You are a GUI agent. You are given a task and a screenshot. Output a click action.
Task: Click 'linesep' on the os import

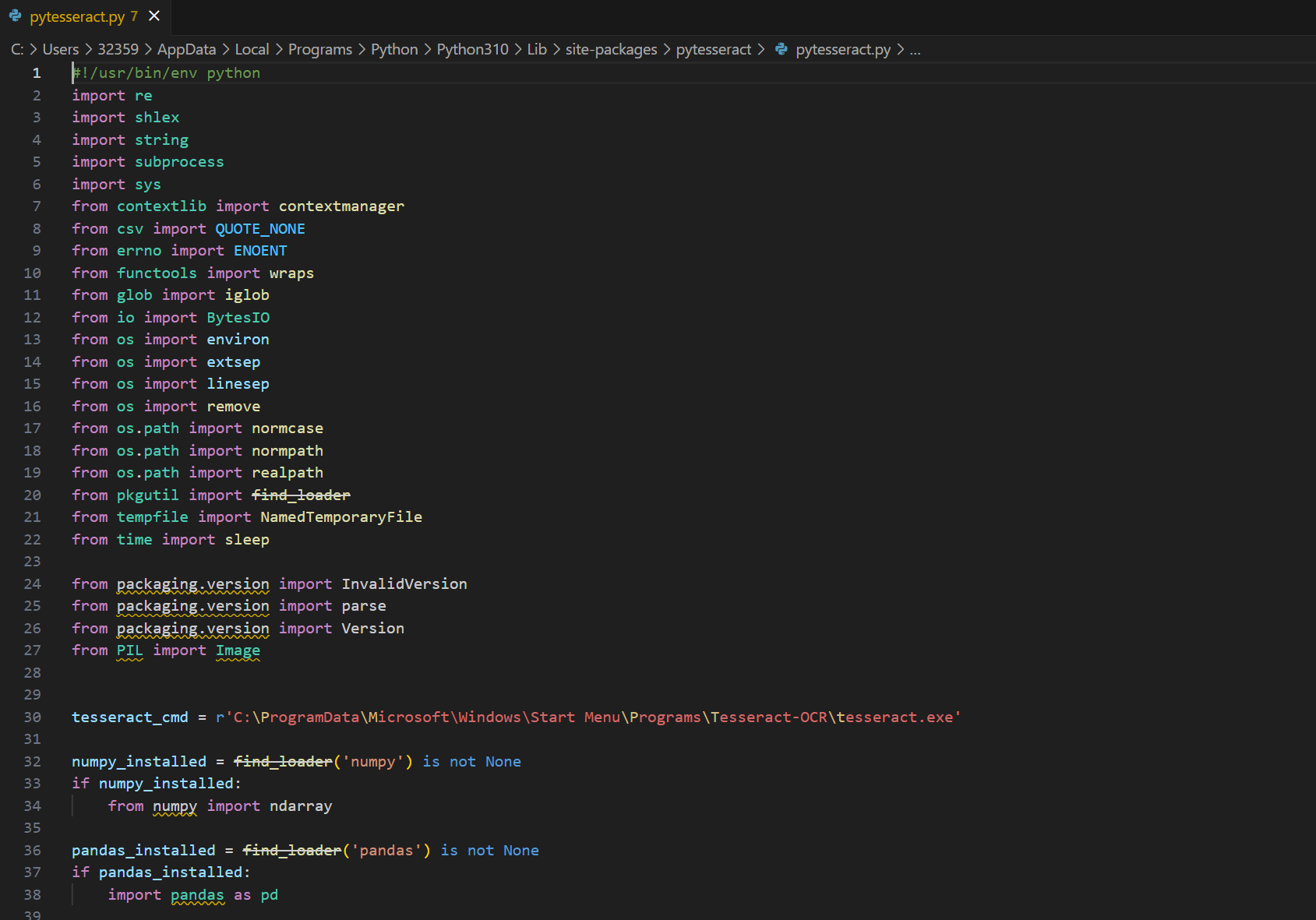tap(238, 383)
